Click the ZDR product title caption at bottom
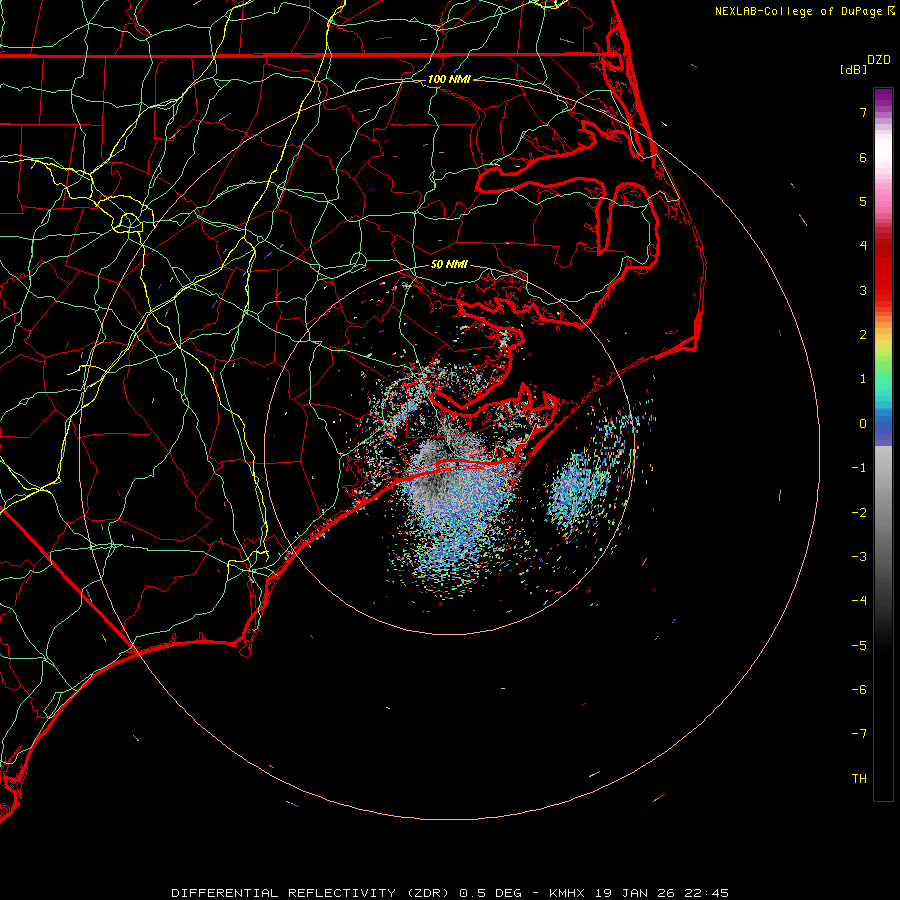The image size is (900, 900). tap(450, 893)
